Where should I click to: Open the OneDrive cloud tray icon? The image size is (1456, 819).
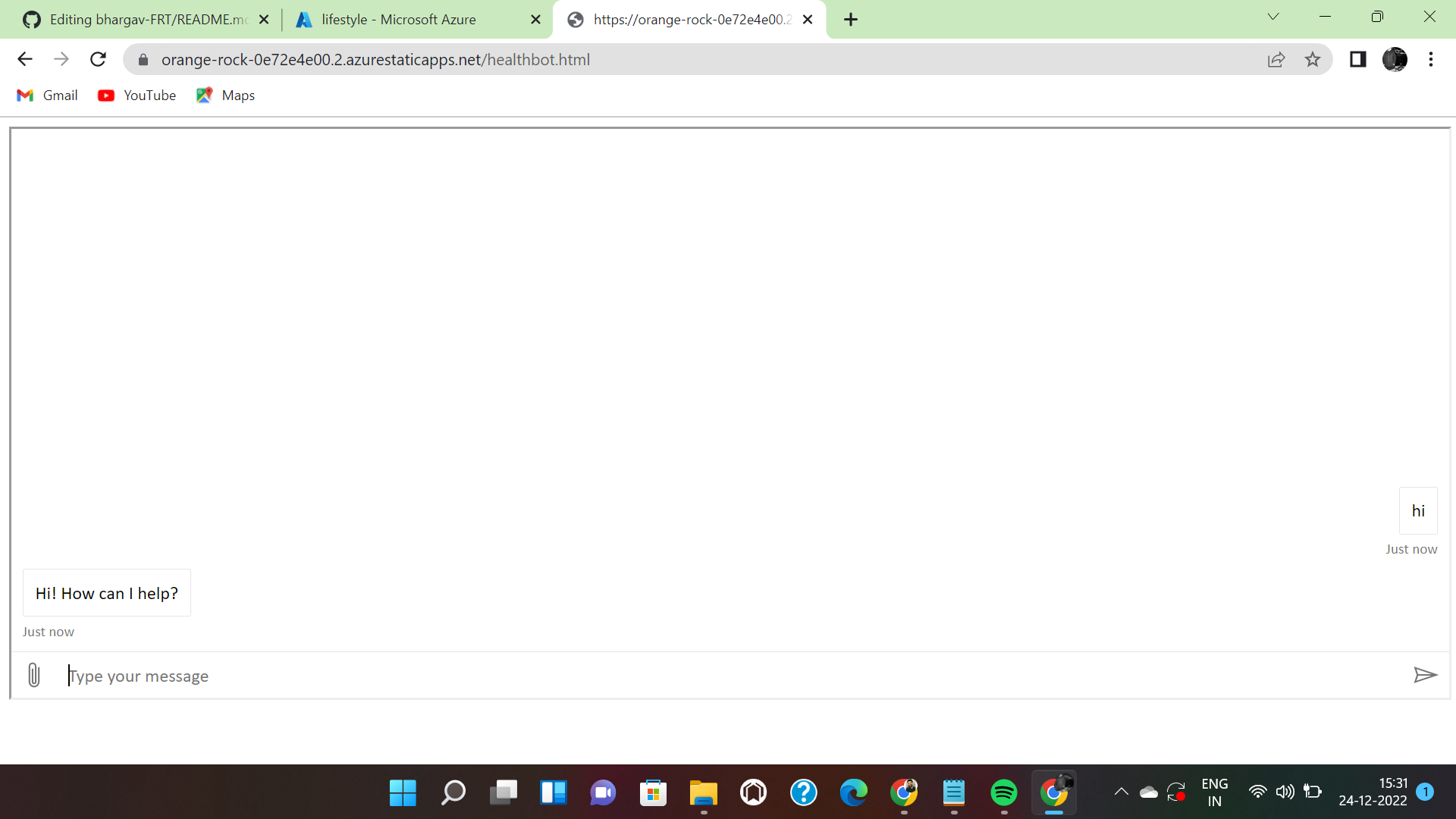(1148, 792)
